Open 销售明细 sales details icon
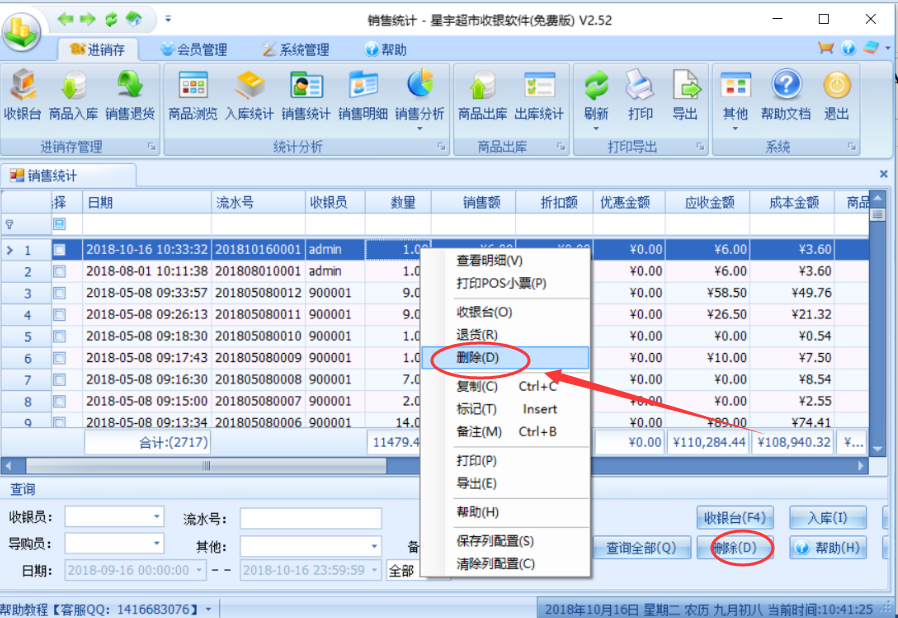The width and height of the screenshot is (898, 618). tap(362, 96)
